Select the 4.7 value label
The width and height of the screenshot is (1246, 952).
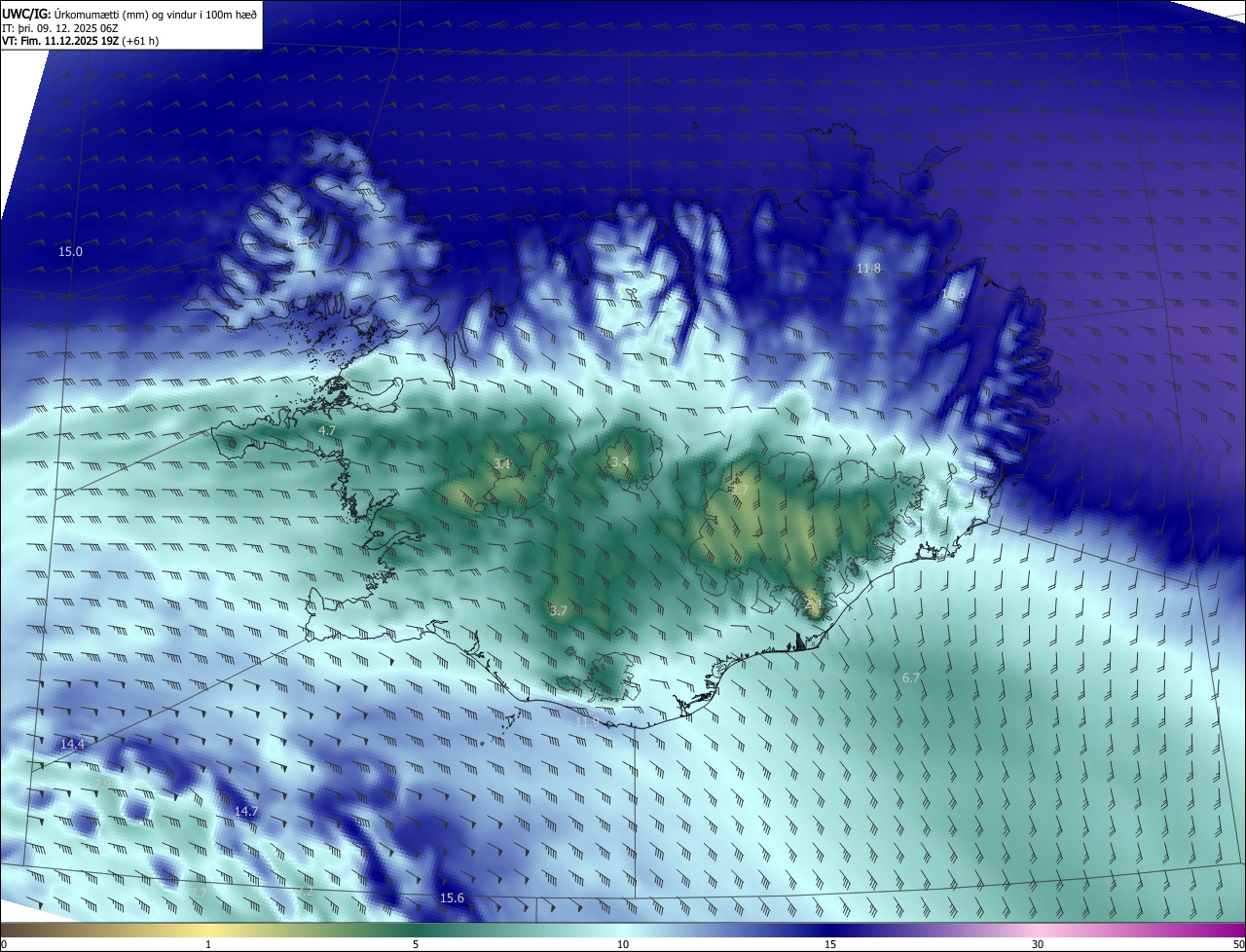pyautogui.click(x=327, y=429)
